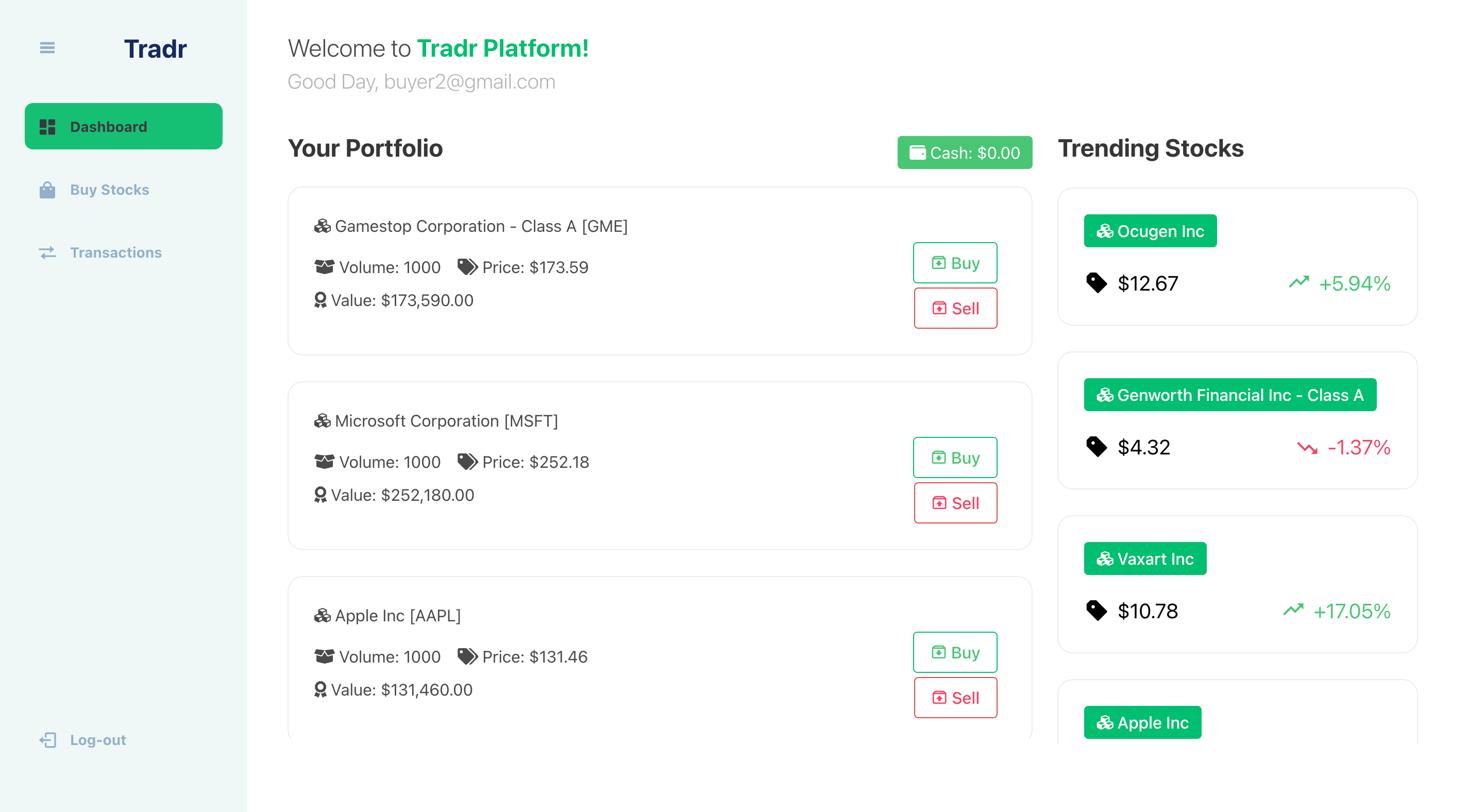The height and width of the screenshot is (812, 1484).
Task: Click the upward trend icon next to +5.94%
Action: click(1298, 282)
